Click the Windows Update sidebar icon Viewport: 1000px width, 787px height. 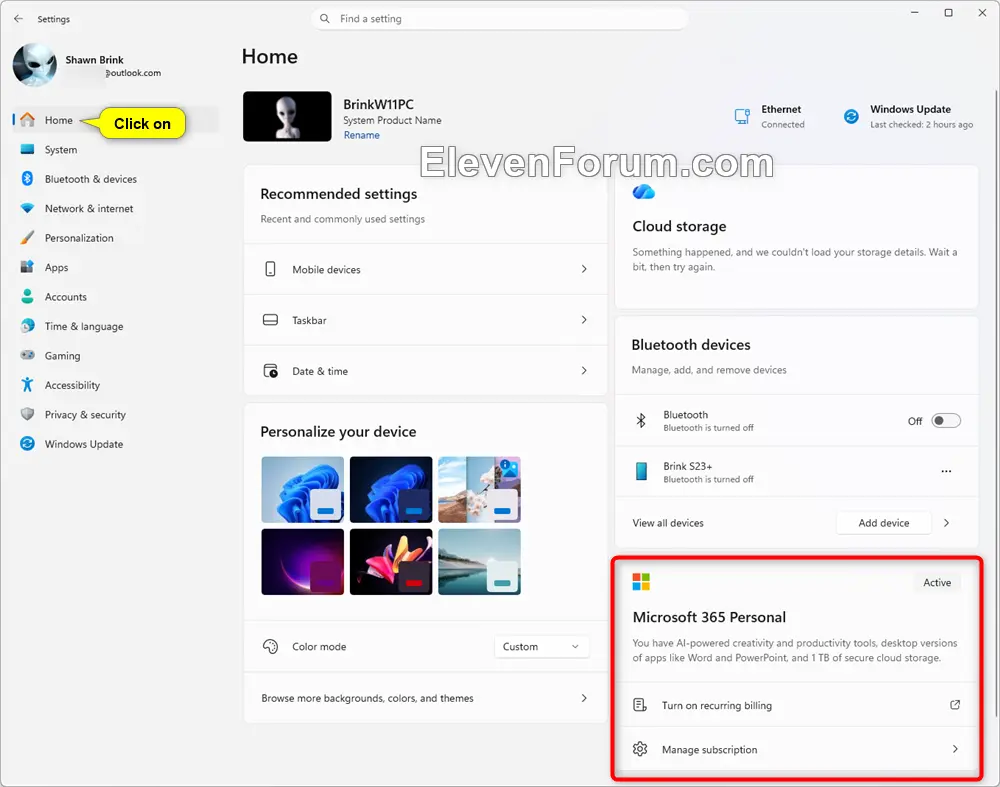27,444
